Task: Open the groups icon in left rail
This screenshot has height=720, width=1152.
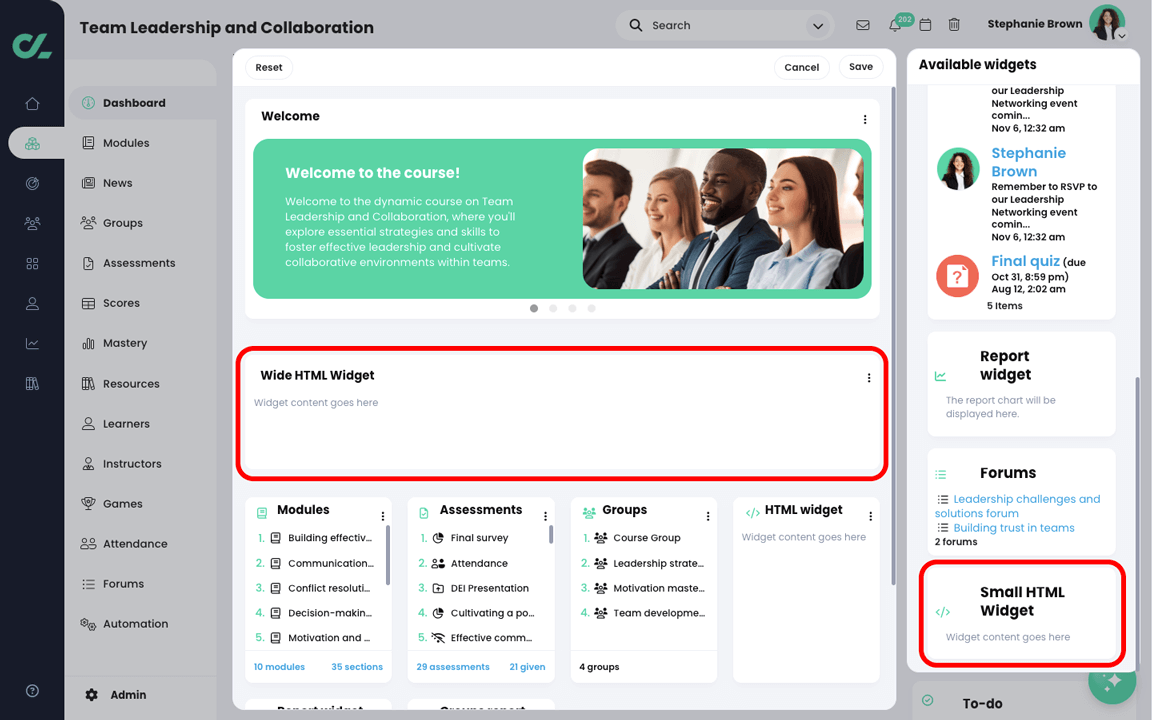Action: point(32,223)
